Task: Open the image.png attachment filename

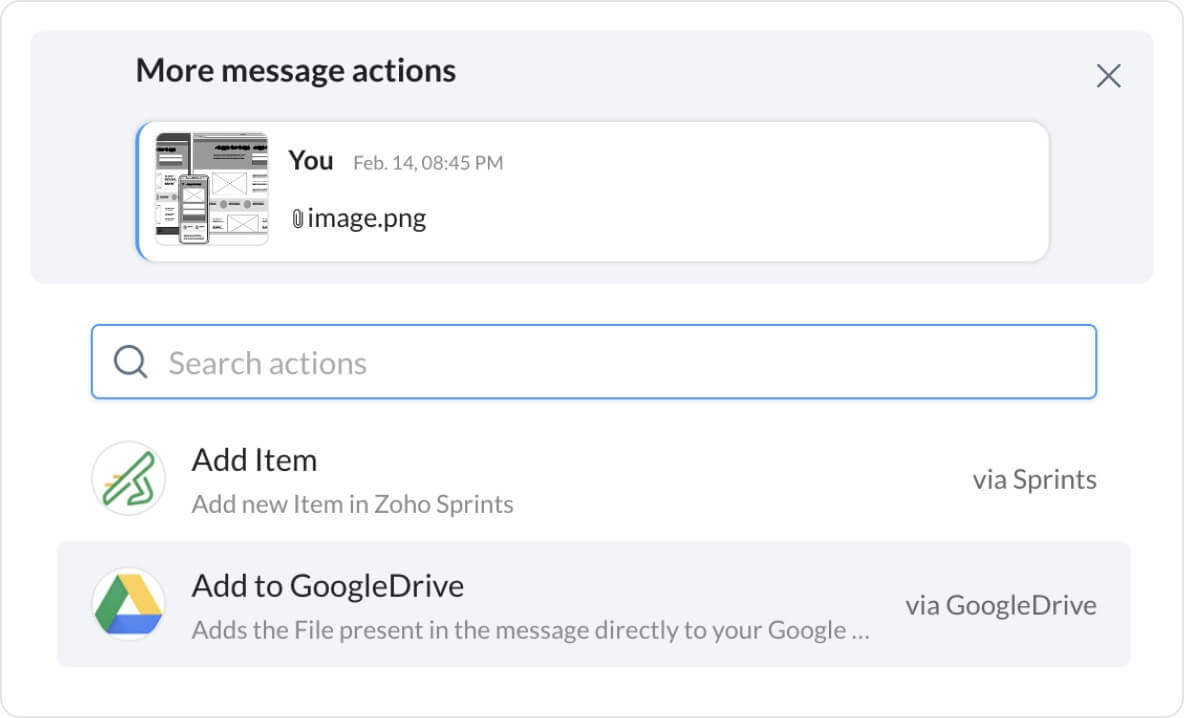Action: tap(366, 218)
